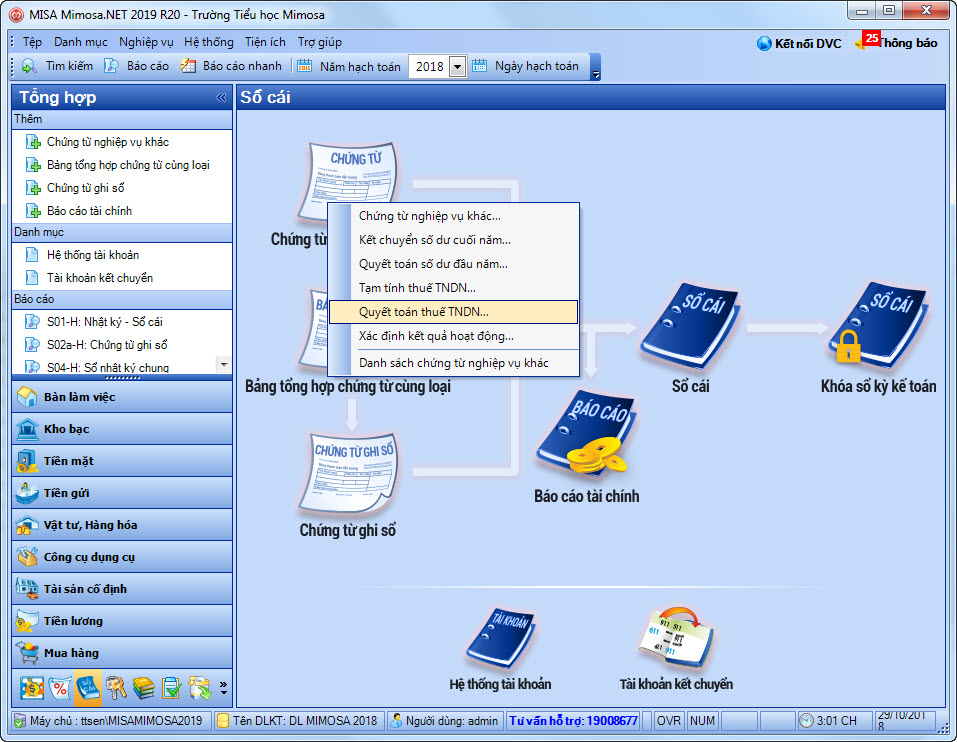Click the money bag icon in bottom strip
957x742 pixels.
[x=32, y=688]
